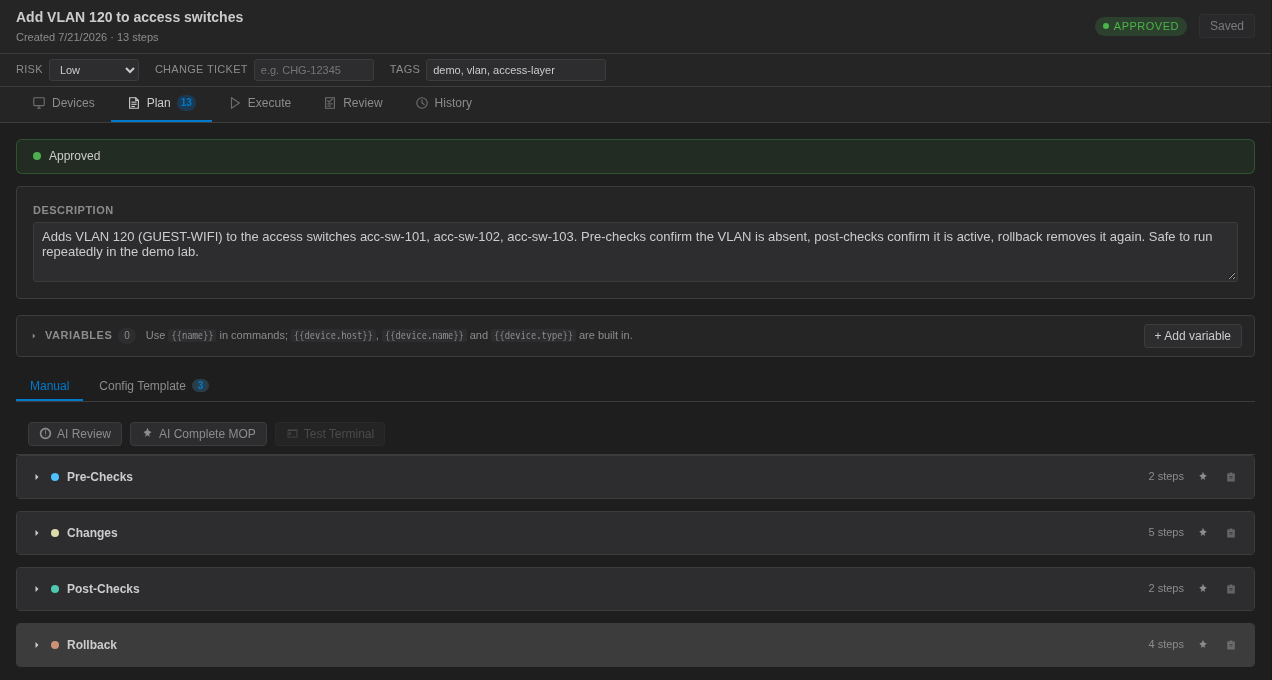Open the Config Template sub-tab
Viewport: 1272px width, 680px height.
[154, 386]
